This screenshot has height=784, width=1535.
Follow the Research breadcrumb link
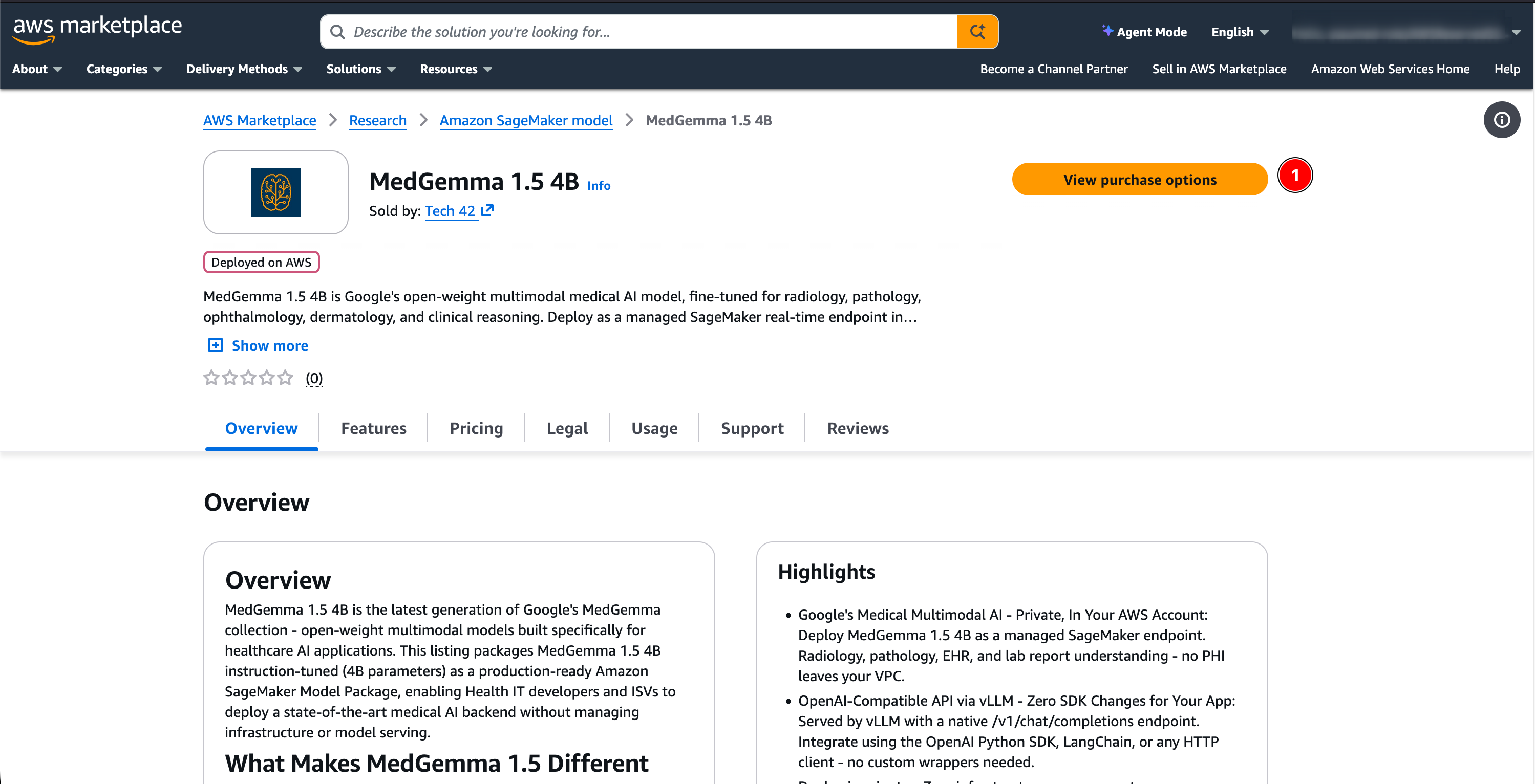tap(378, 120)
